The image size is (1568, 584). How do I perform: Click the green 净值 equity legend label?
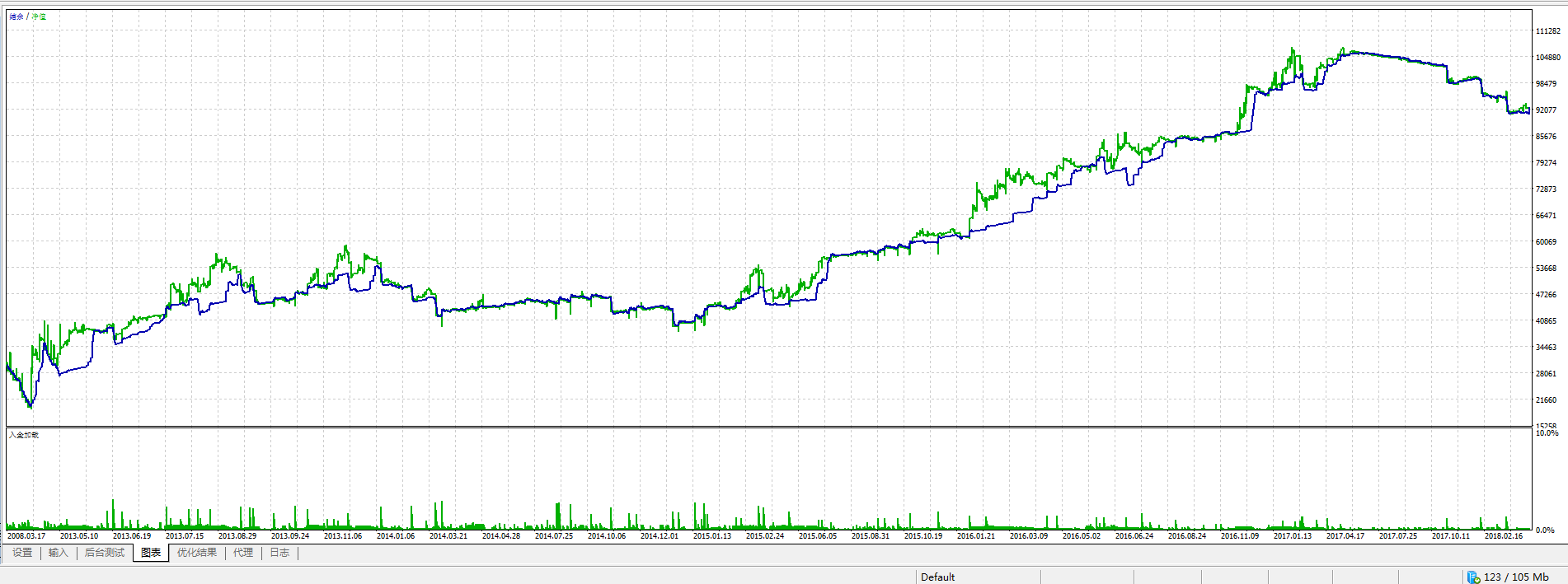coord(39,16)
